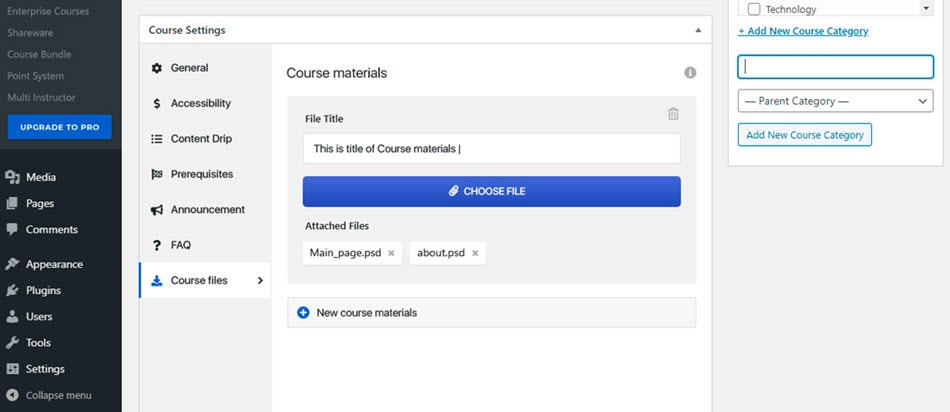
Task: Click the Upgrade to Pro button
Action: point(59,127)
